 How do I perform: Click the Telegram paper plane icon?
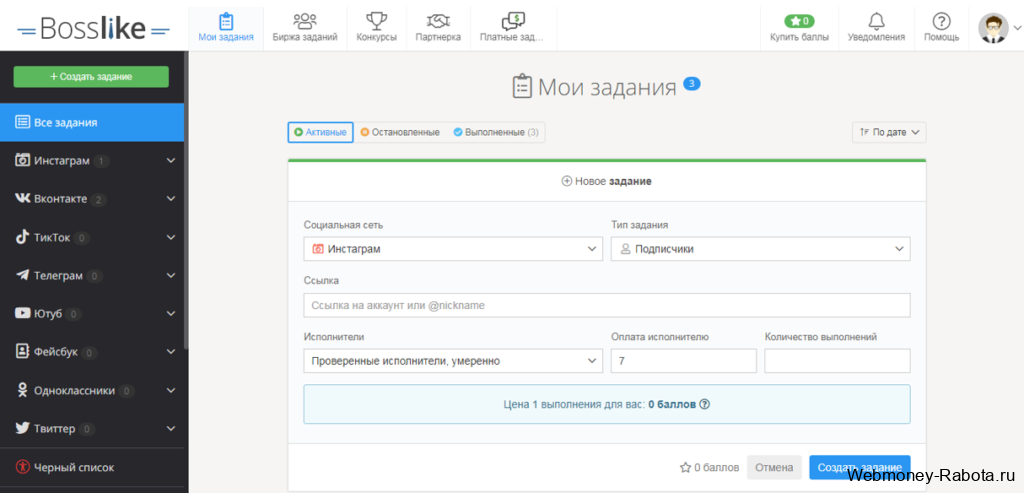coord(22,276)
